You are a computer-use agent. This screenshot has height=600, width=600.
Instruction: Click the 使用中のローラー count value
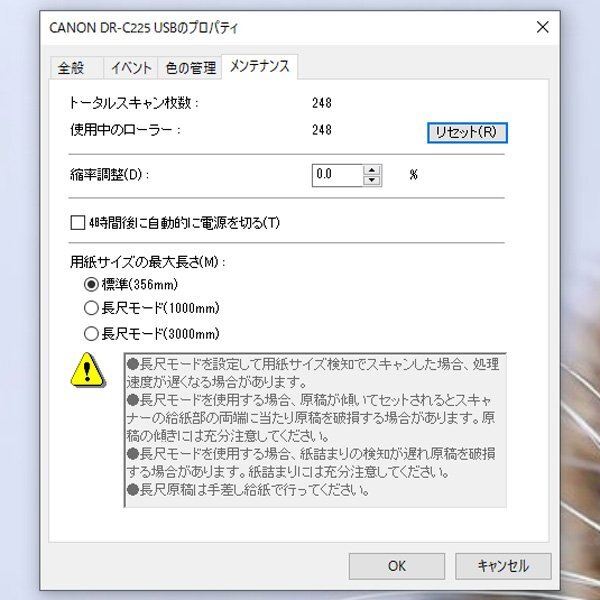point(322,130)
